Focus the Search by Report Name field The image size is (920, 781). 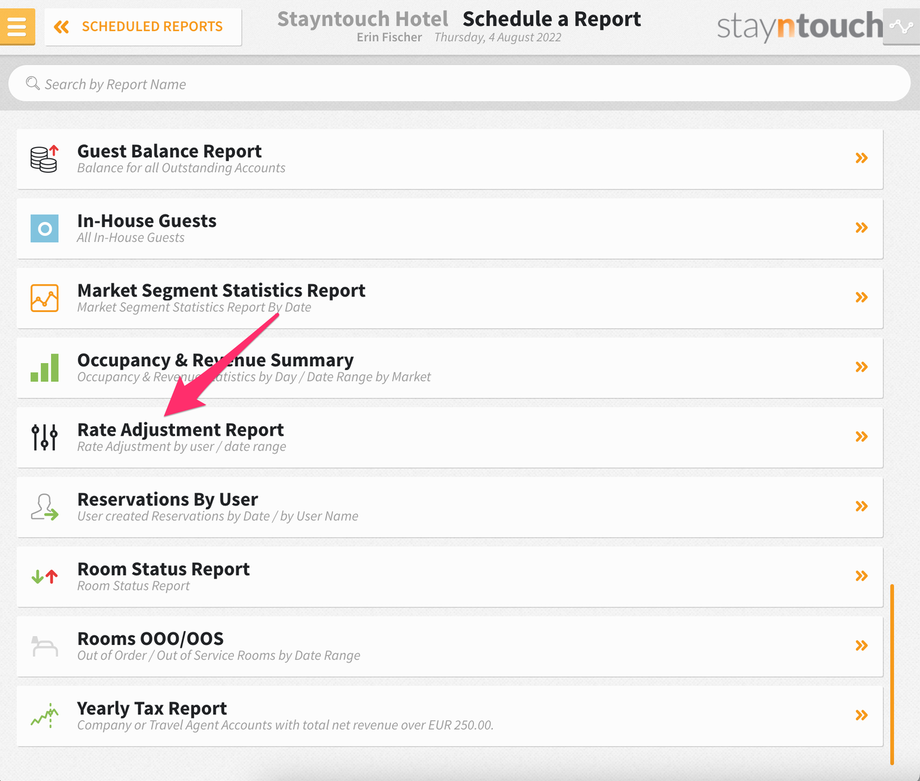click(x=459, y=83)
